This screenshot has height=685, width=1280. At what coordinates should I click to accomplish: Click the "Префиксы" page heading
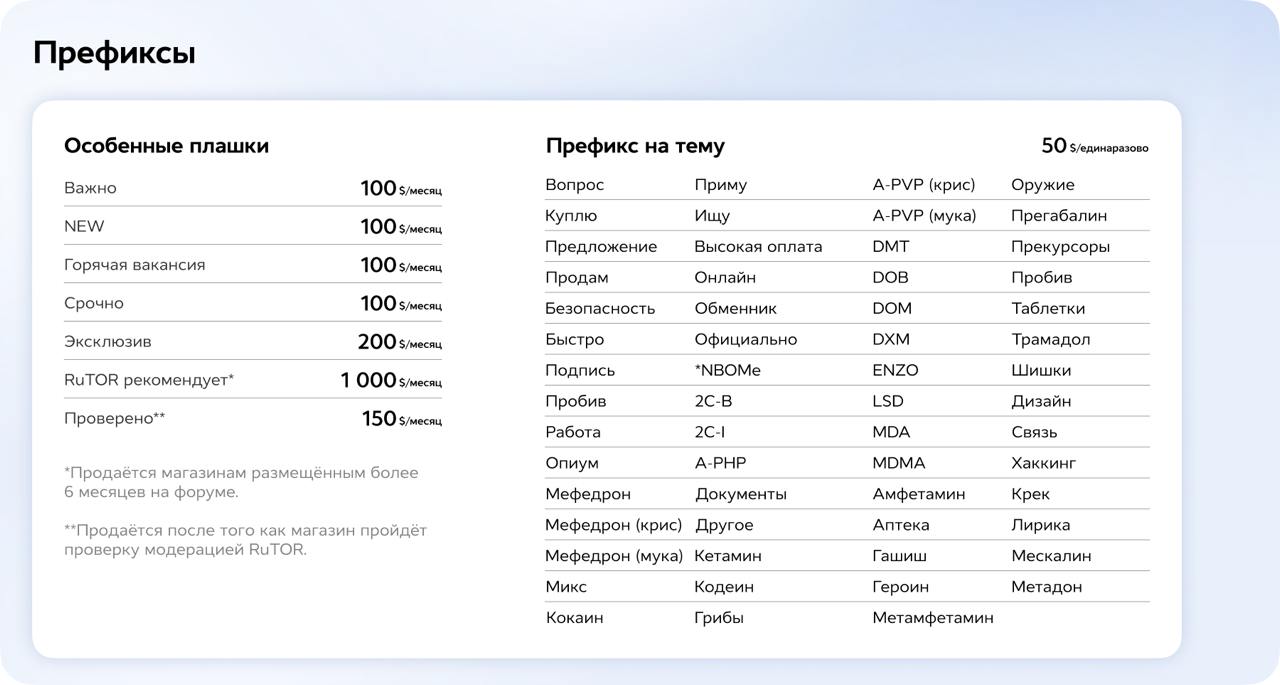pyautogui.click(x=114, y=53)
